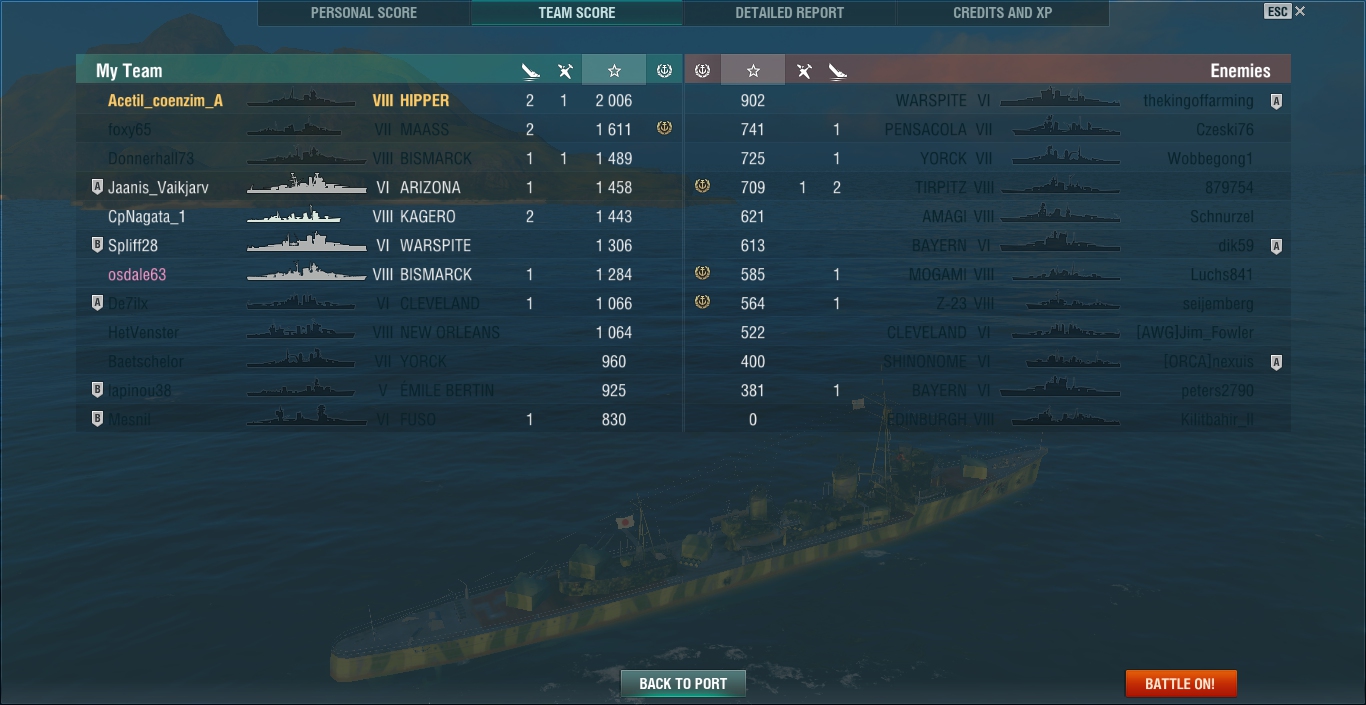Click Enemies achievements column icon
This screenshot has height=705, width=1366.
[x=702, y=70]
